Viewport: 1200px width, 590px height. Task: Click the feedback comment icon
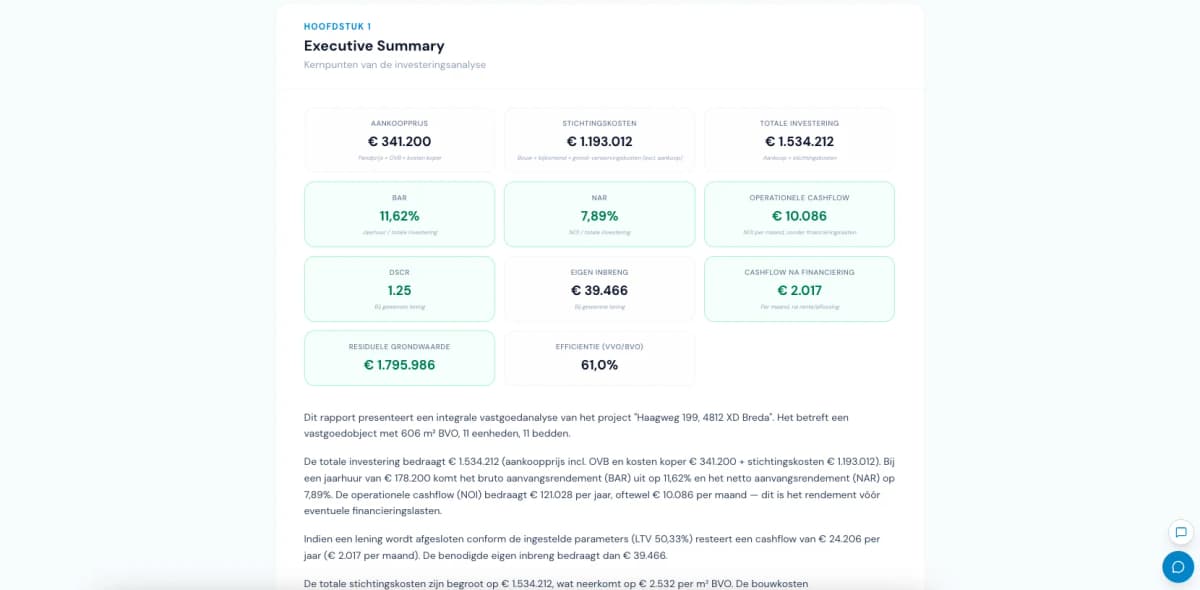(1181, 532)
